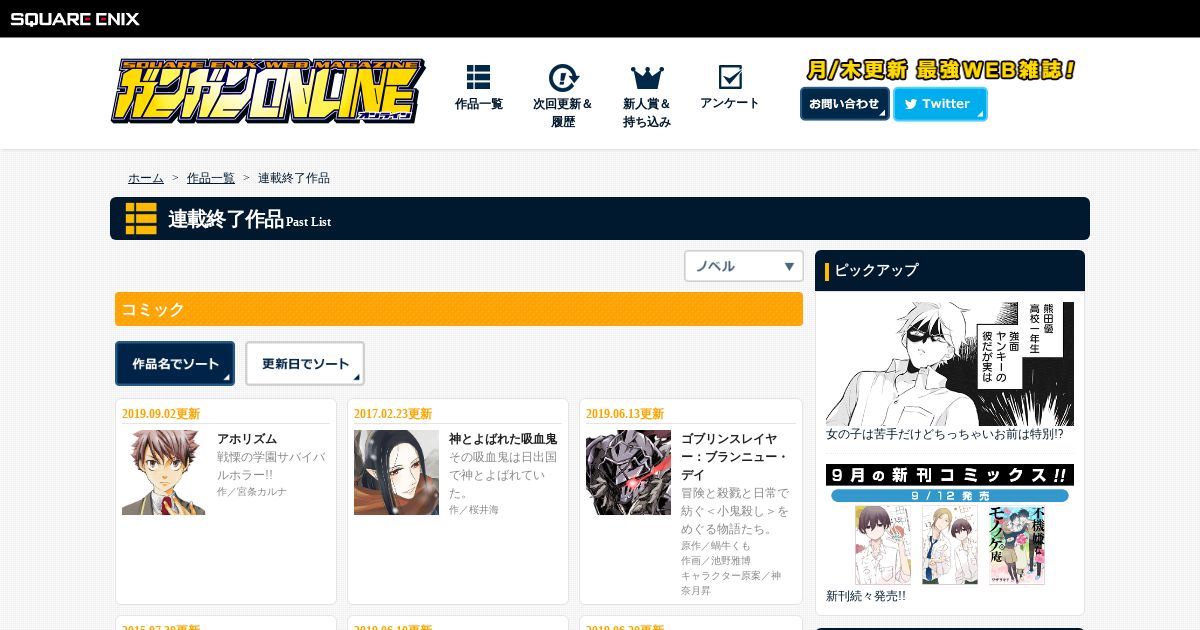The height and width of the screenshot is (630, 1200).
Task: Open 9月の新刊コミックス banner
Action: pos(950,525)
